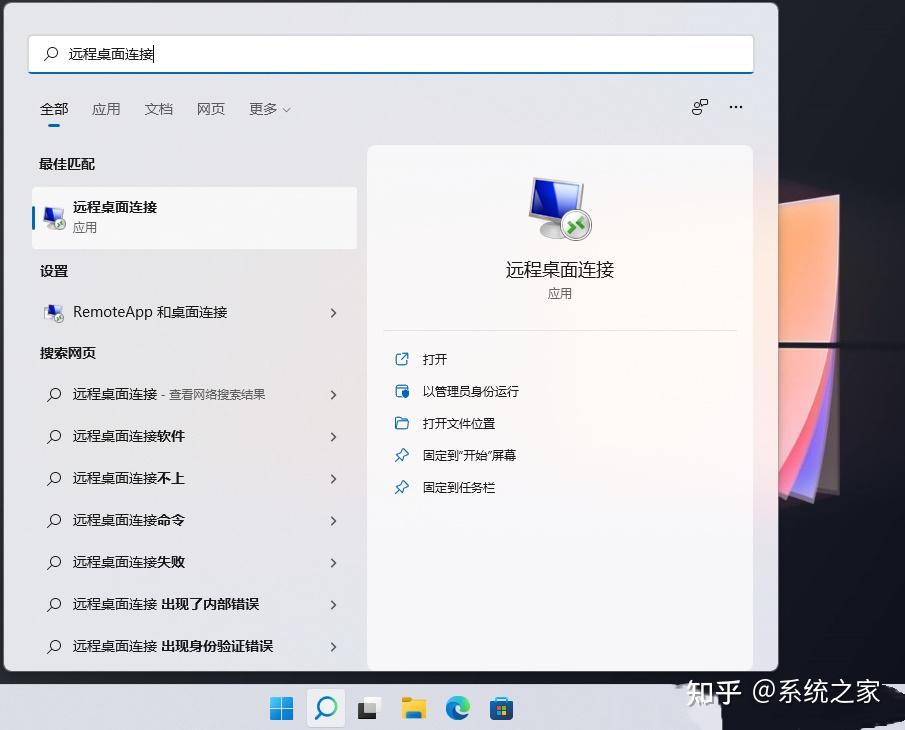
Task: Select the 全部 tab
Action: [54, 109]
